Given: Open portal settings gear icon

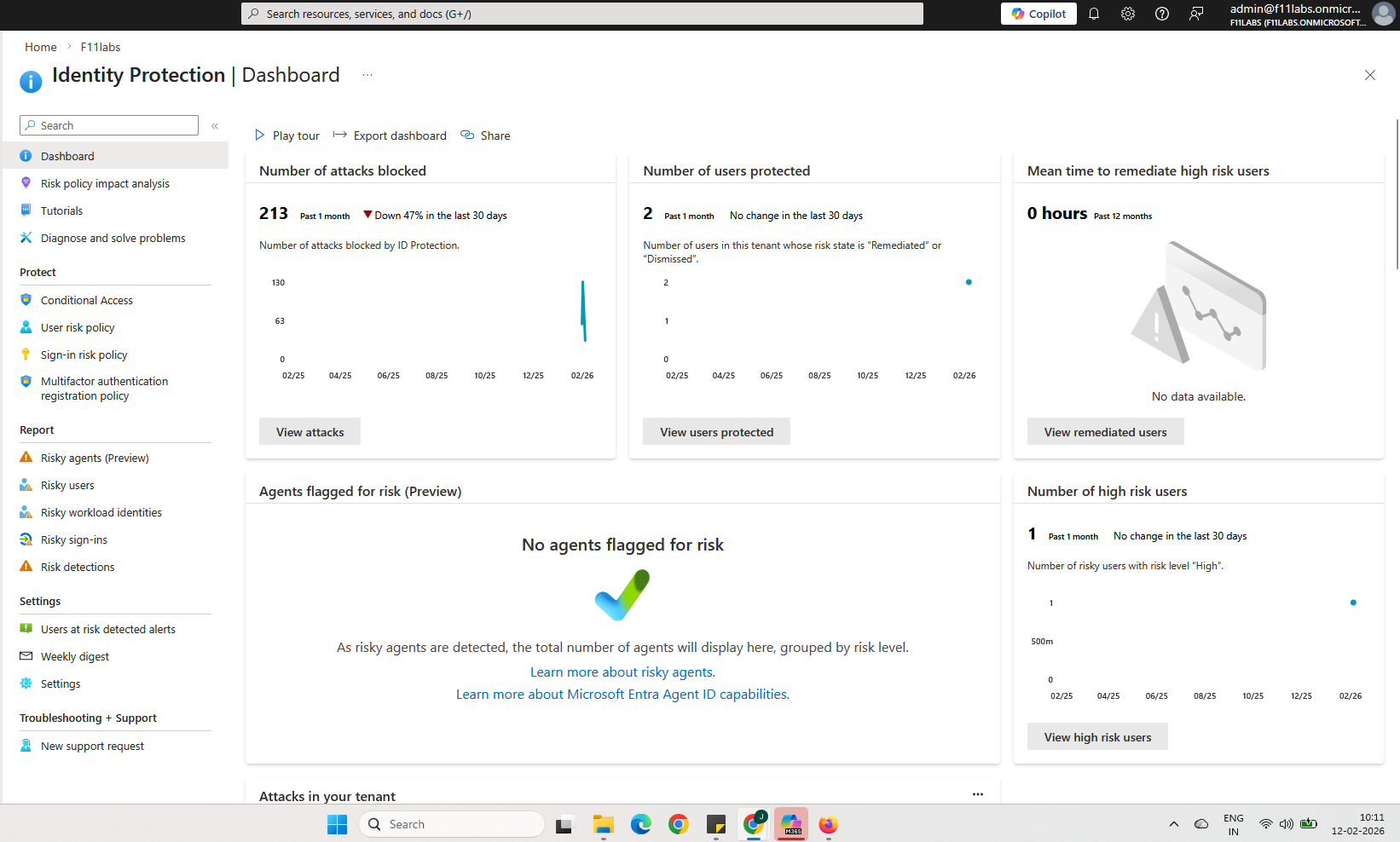Looking at the screenshot, I should [1128, 14].
